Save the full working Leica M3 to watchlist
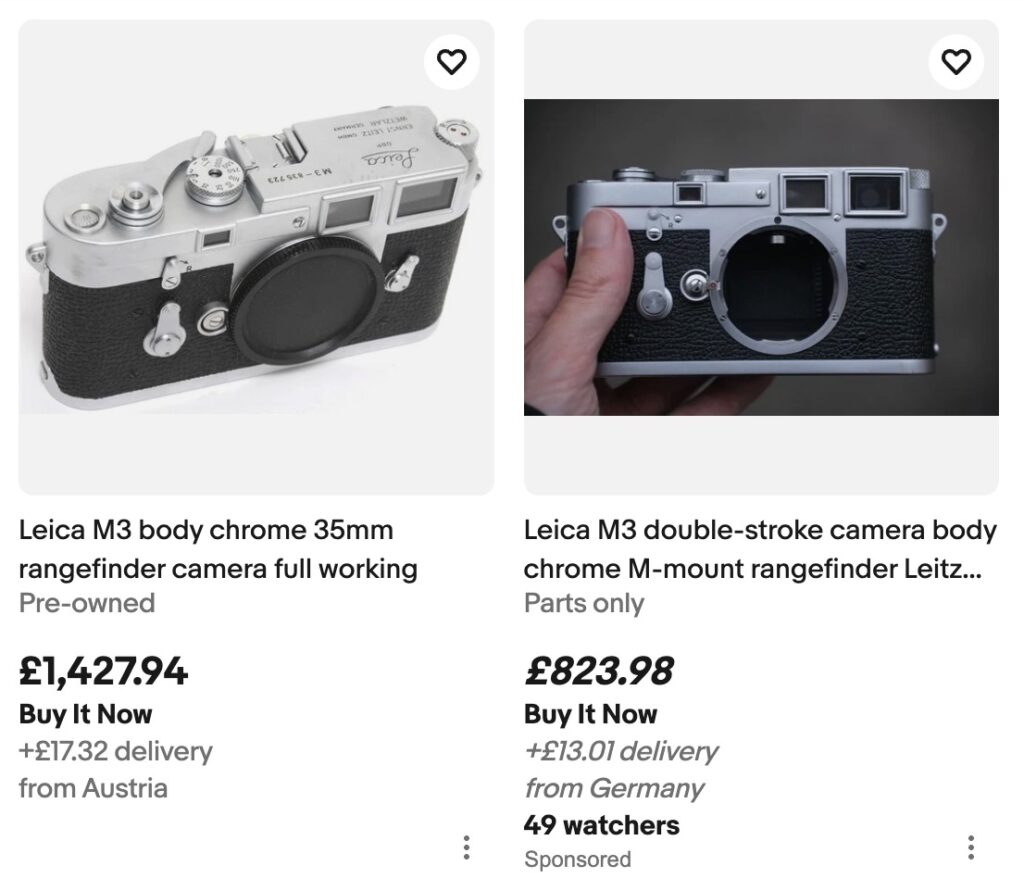The height and width of the screenshot is (891, 1024). pos(452,62)
